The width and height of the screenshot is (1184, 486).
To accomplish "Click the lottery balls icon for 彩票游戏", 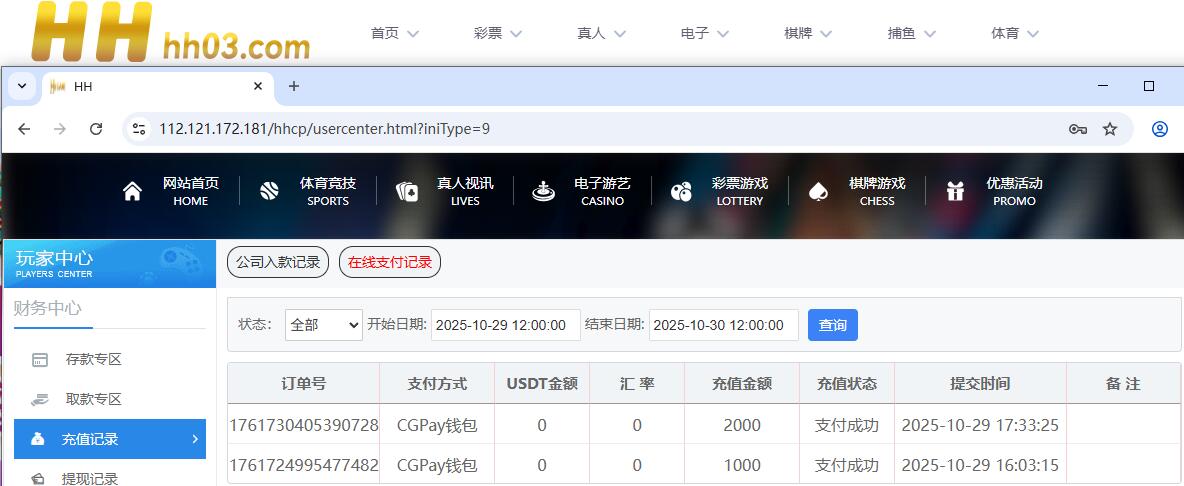I will pyautogui.click(x=681, y=191).
